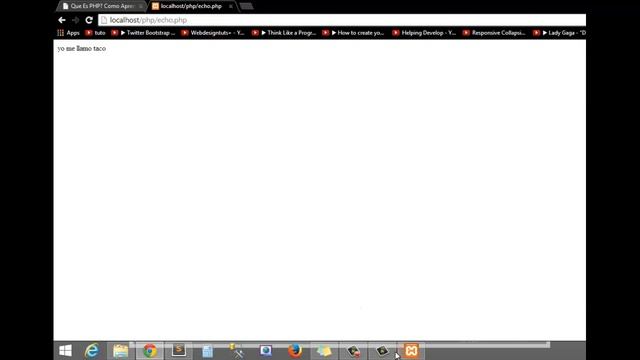Image resolution: width=640 pixels, height=360 pixels.
Task: Click the browser forward arrow
Action: point(76,20)
